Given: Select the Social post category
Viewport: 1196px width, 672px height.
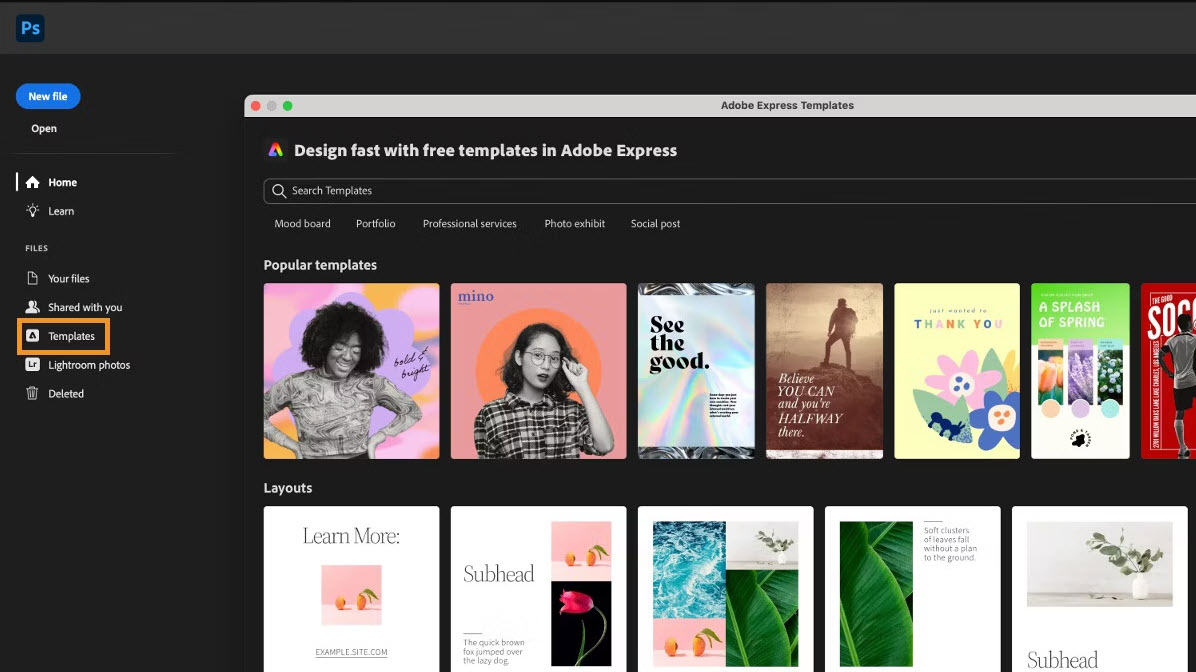Looking at the screenshot, I should coord(655,224).
